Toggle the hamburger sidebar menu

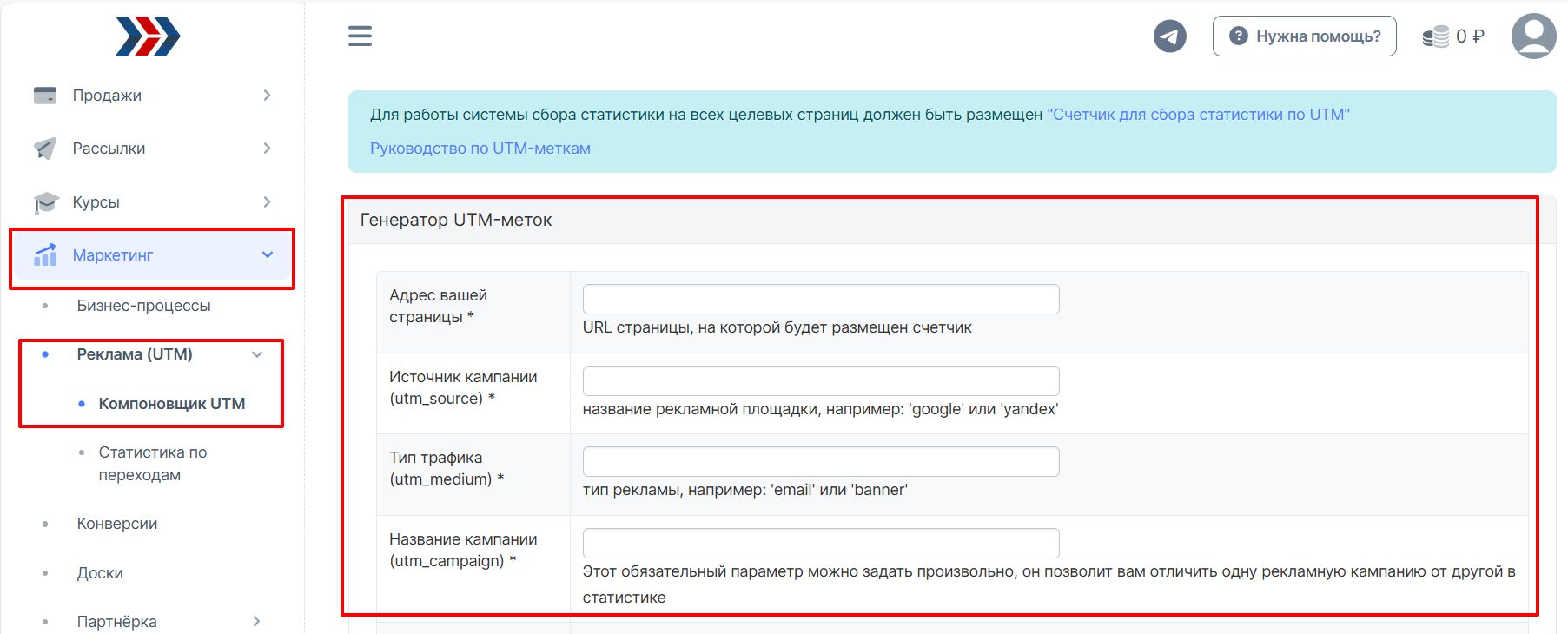(360, 36)
